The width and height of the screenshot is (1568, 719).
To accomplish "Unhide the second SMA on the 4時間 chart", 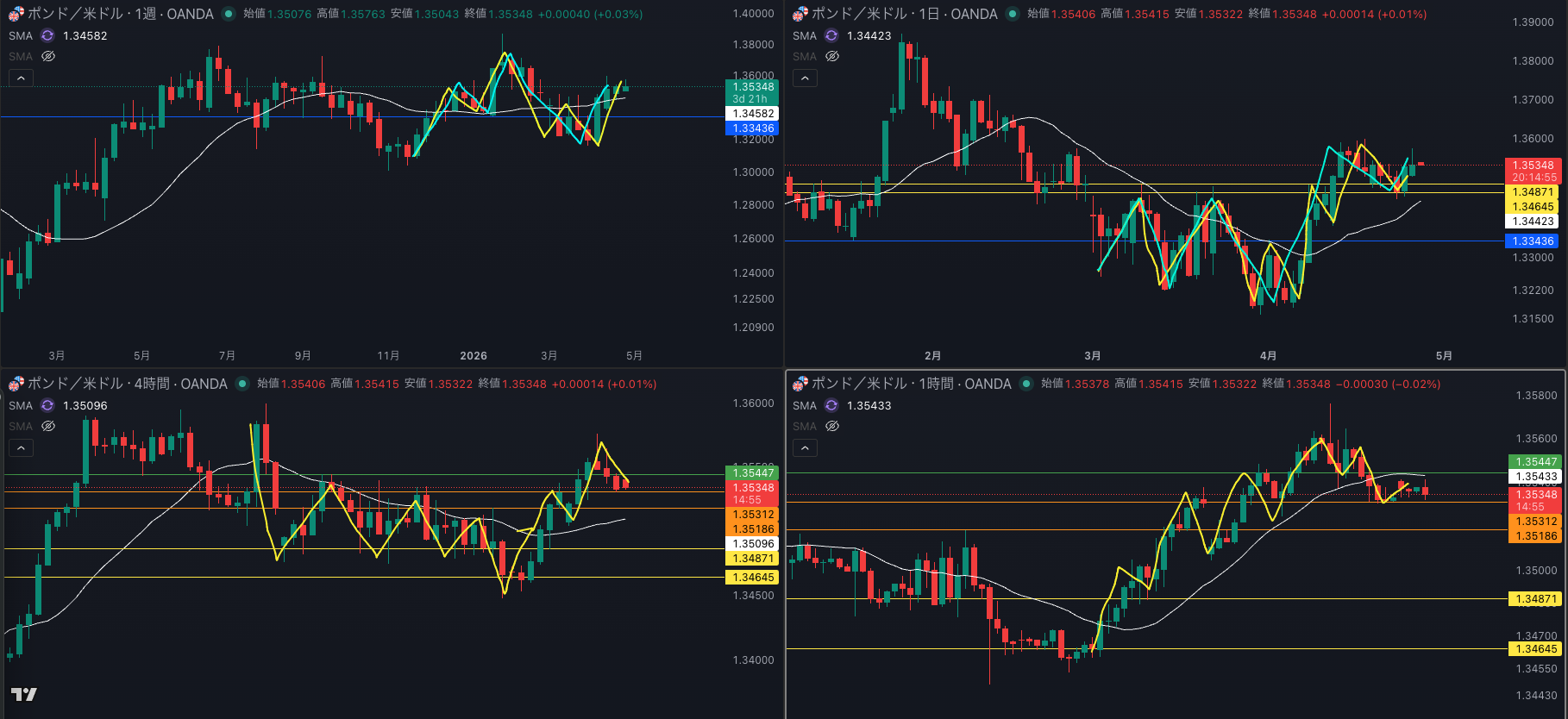I will pyautogui.click(x=48, y=426).
